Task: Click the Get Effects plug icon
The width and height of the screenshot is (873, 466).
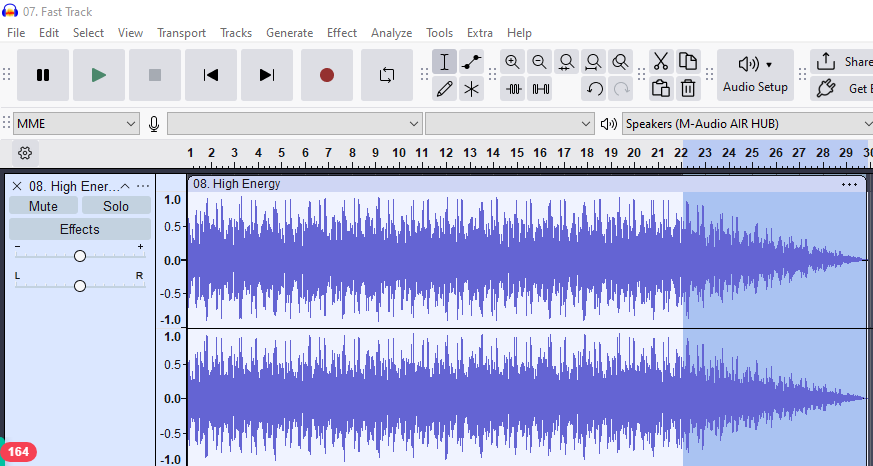Action: point(827,89)
